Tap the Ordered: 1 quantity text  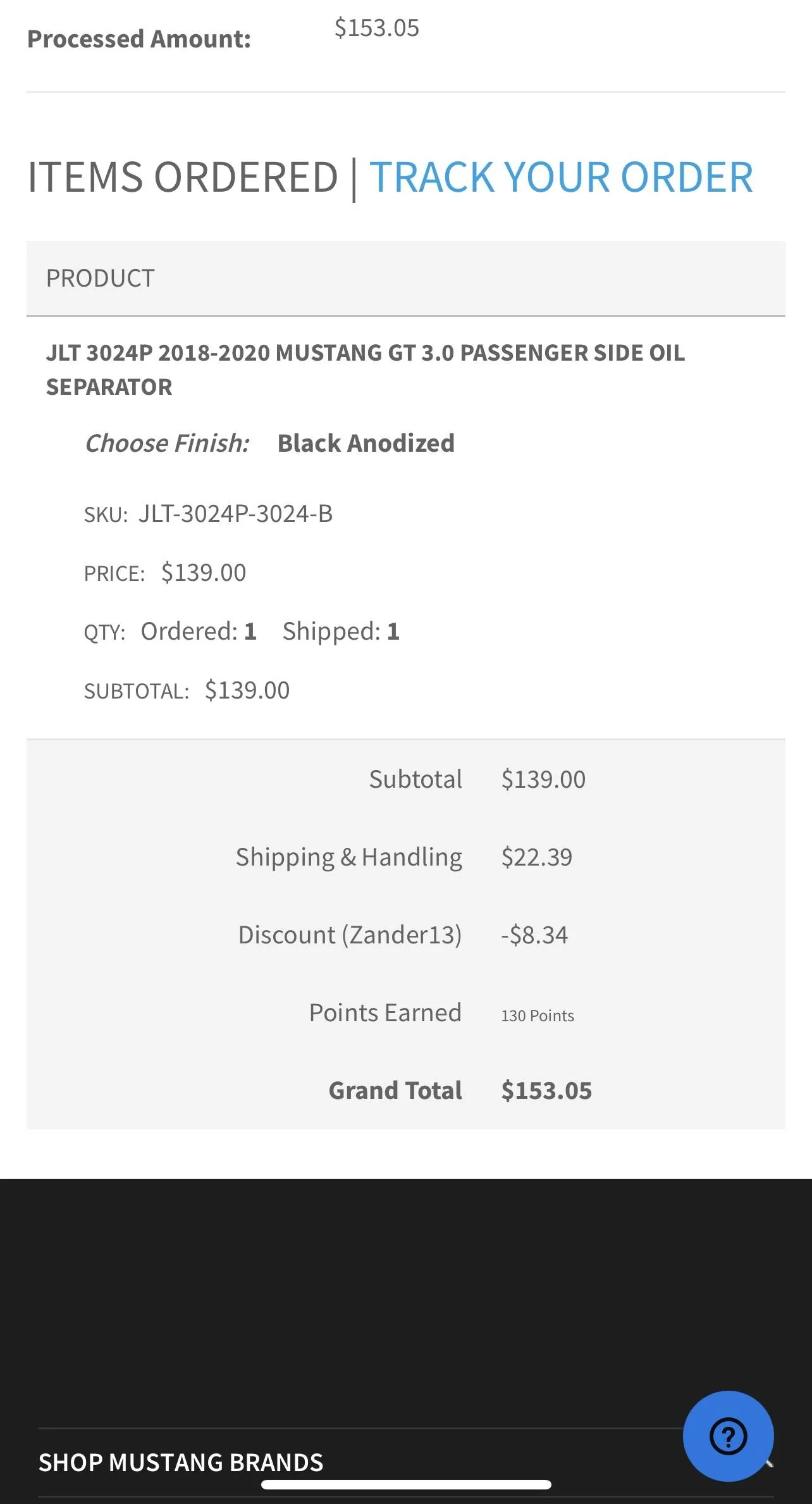pyautogui.click(x=199, y=631)
